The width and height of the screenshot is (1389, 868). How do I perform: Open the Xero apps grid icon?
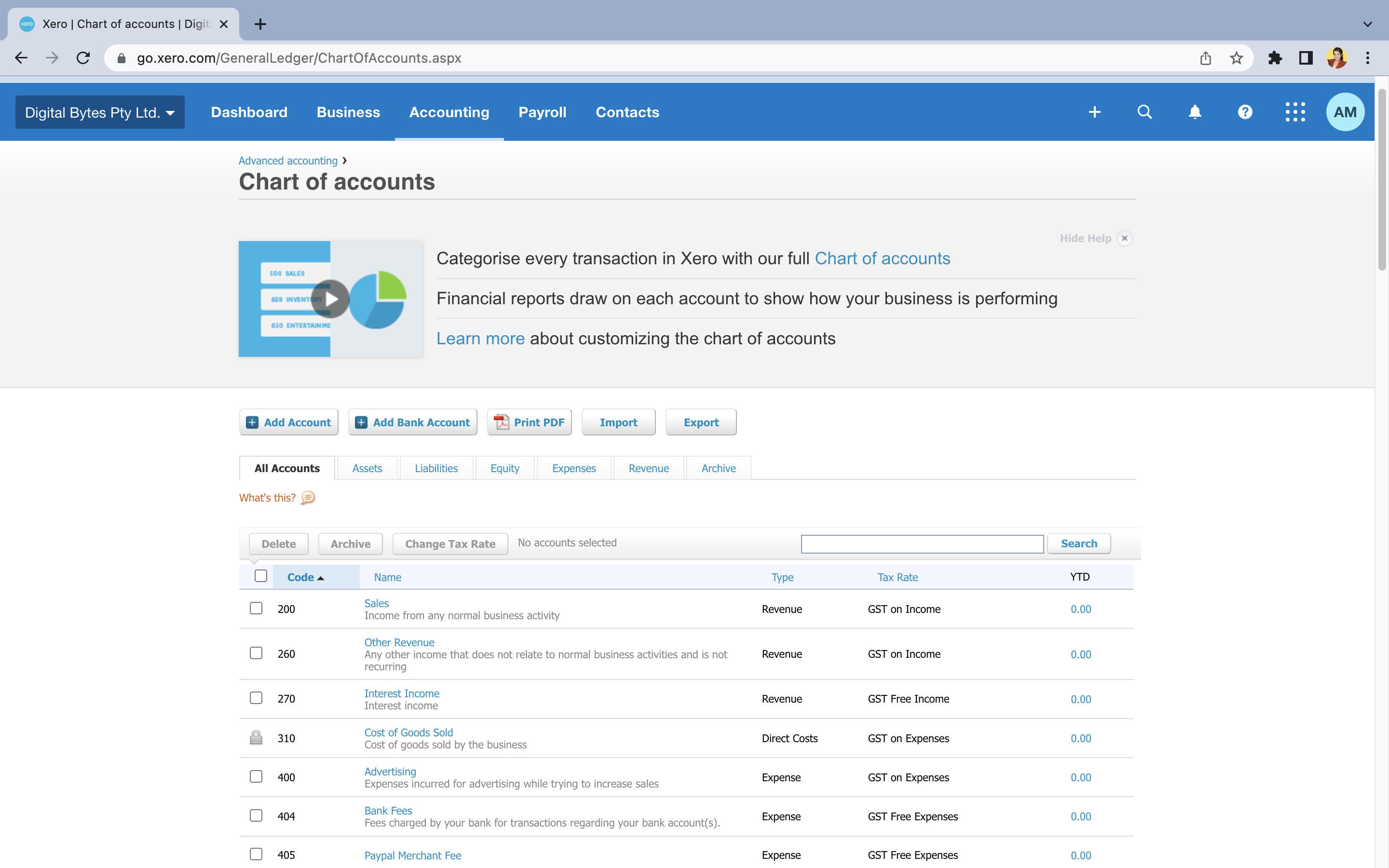tap(1295, 112)
